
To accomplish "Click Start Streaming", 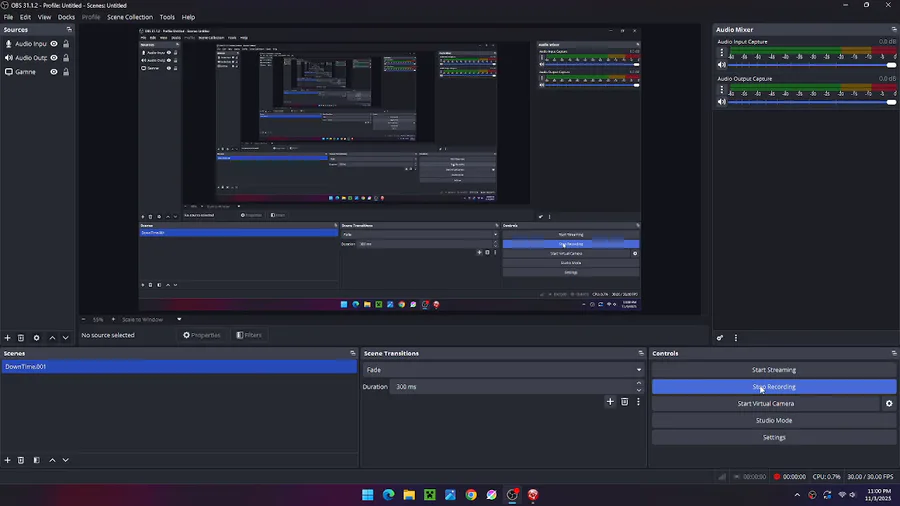I will click(774, 370).
